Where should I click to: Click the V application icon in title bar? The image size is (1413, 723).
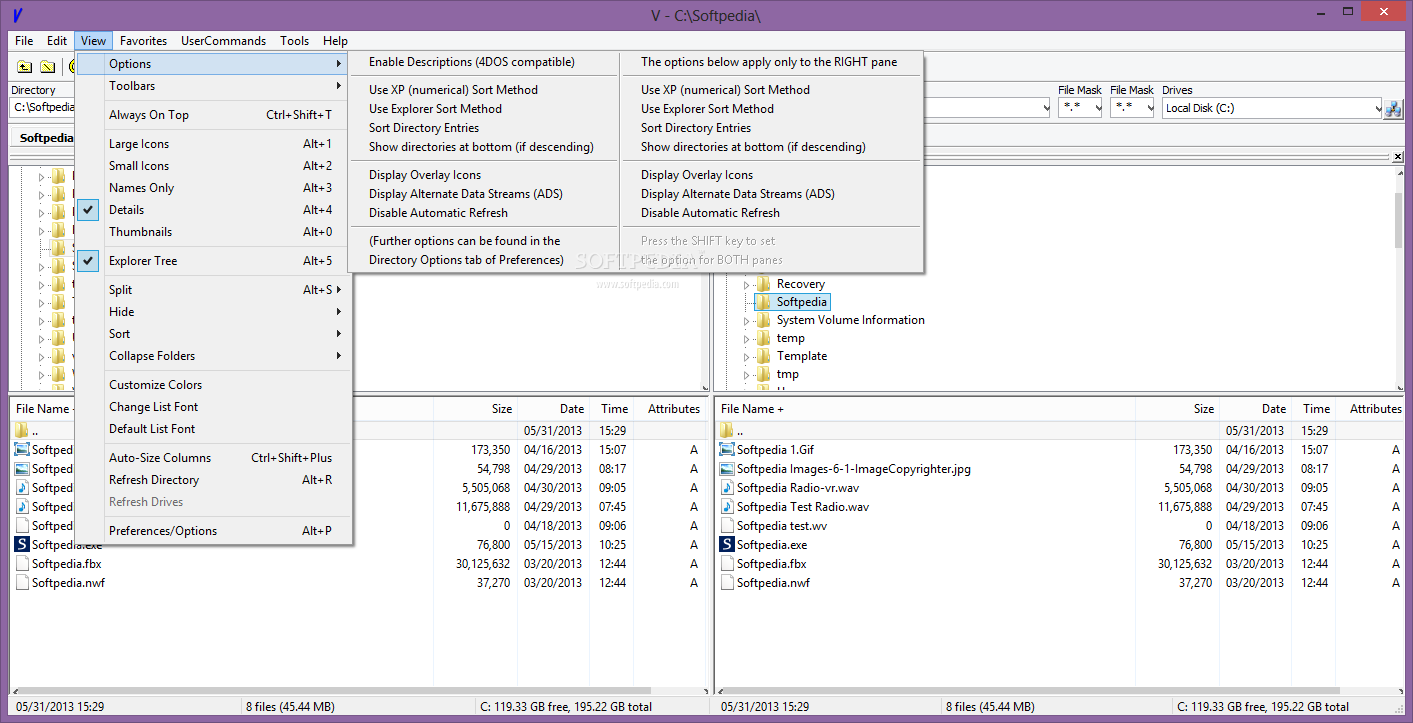(19, 15)
